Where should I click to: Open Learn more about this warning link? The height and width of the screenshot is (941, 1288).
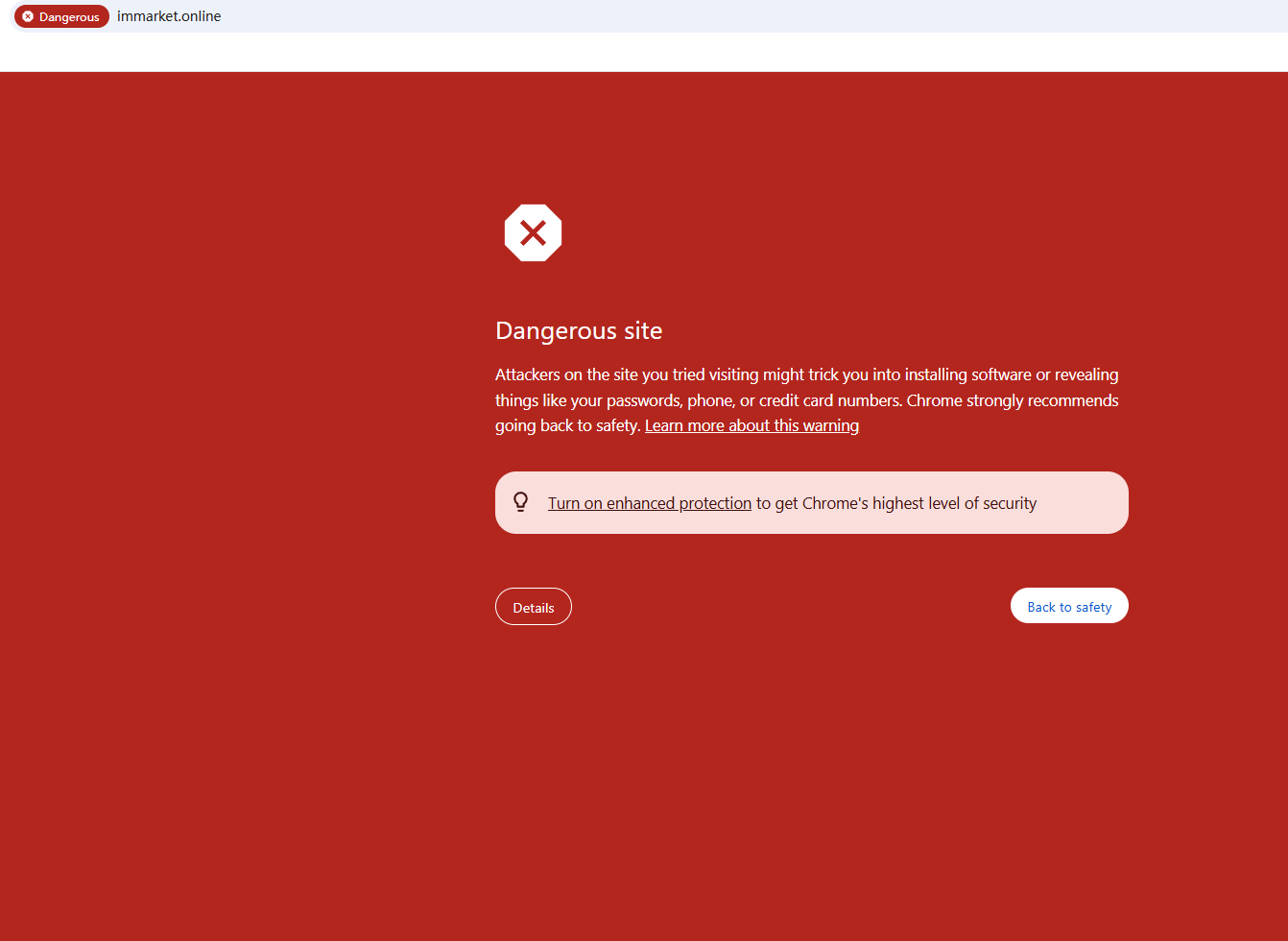(x=751, y=425)
